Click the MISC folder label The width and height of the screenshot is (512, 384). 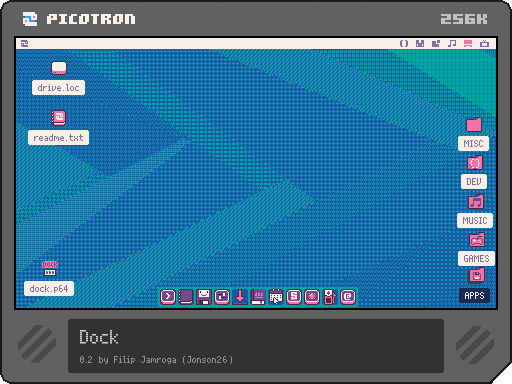(x=473, y=144)
